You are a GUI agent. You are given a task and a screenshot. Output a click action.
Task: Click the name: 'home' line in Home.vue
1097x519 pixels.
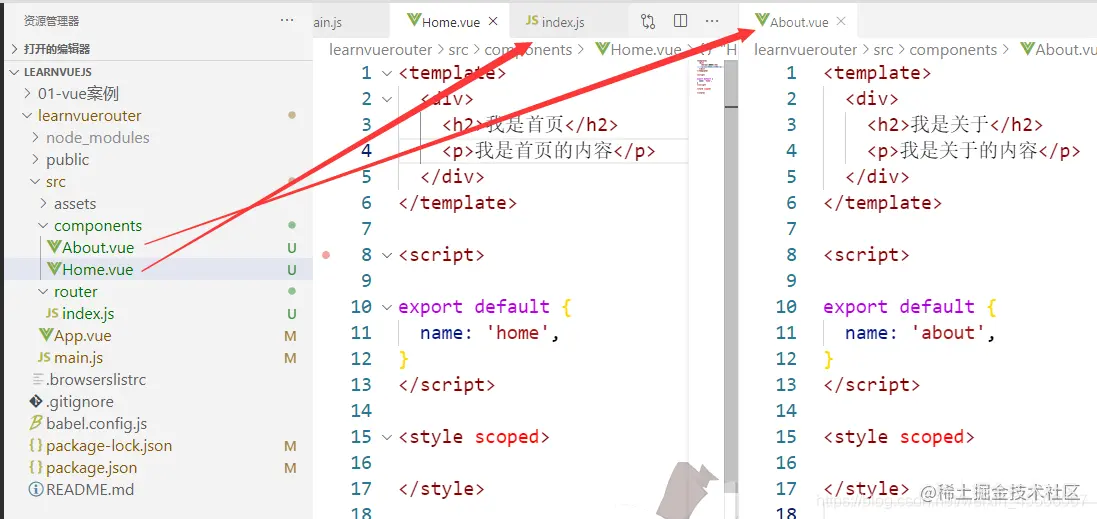point(490,333)
